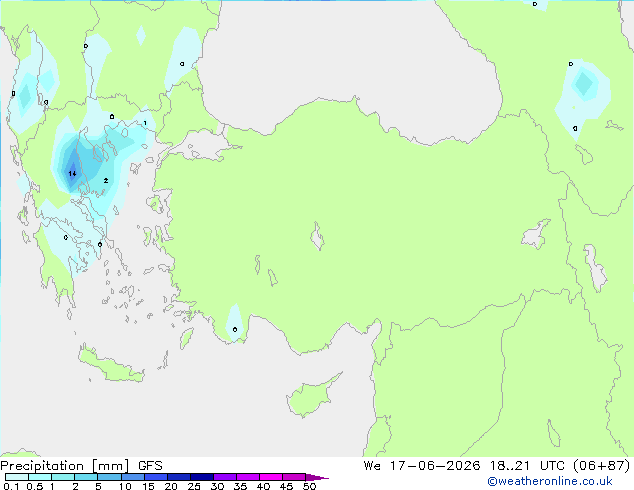The width and height of the screenshot is (634, 490).
Task: Click the legend label "50"
Action: tap(309, 486)
